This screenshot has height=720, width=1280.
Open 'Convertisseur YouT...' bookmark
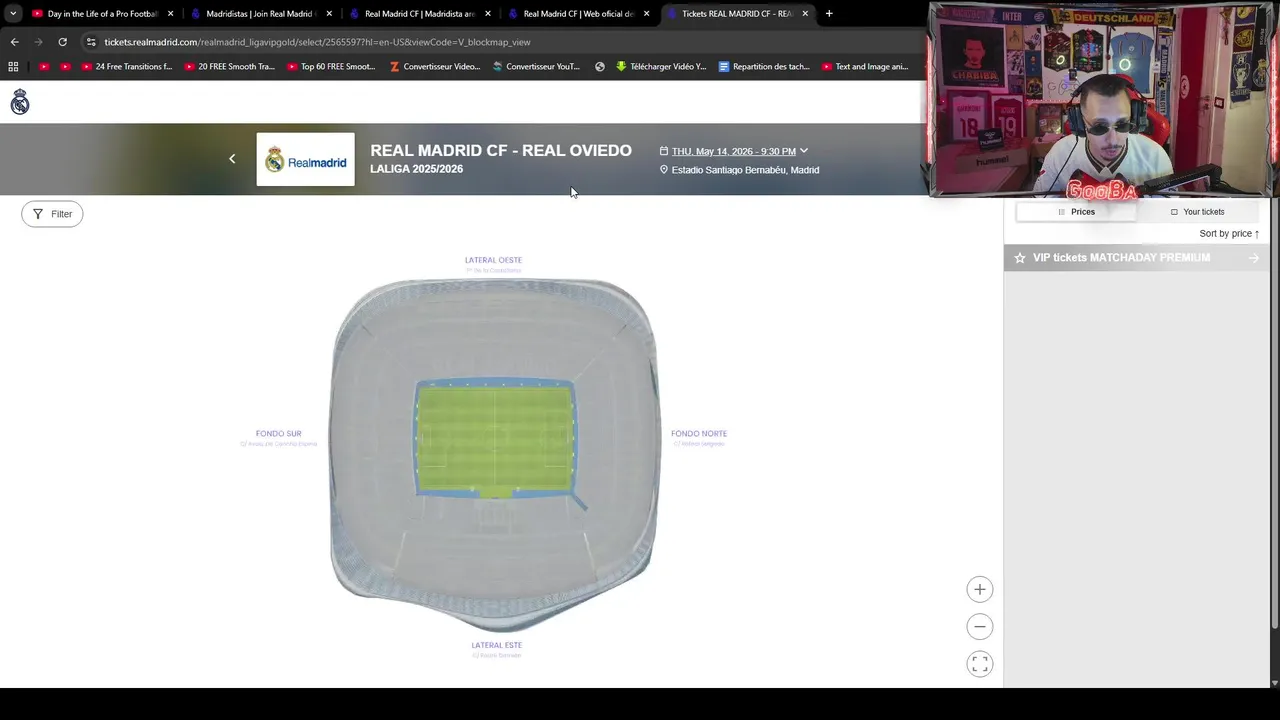pos(537,67)
